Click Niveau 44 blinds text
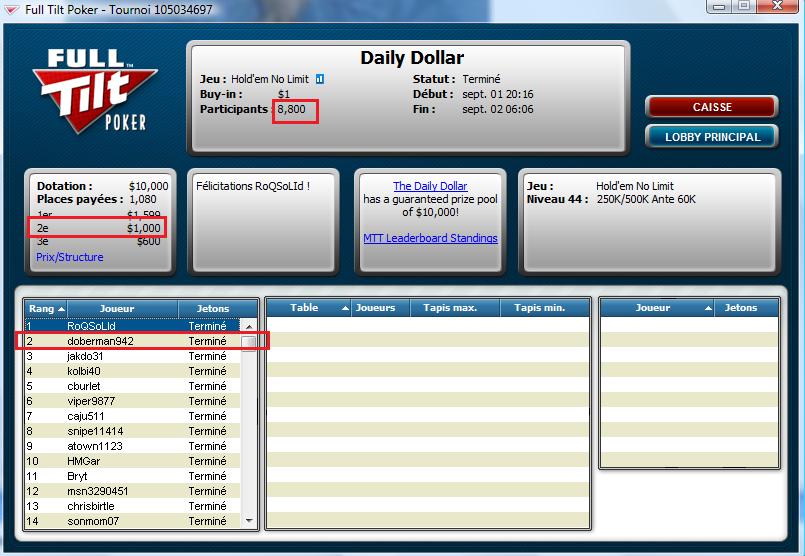Image resolution: width=805 pixels, height=556 pixels. pos(611,199)
